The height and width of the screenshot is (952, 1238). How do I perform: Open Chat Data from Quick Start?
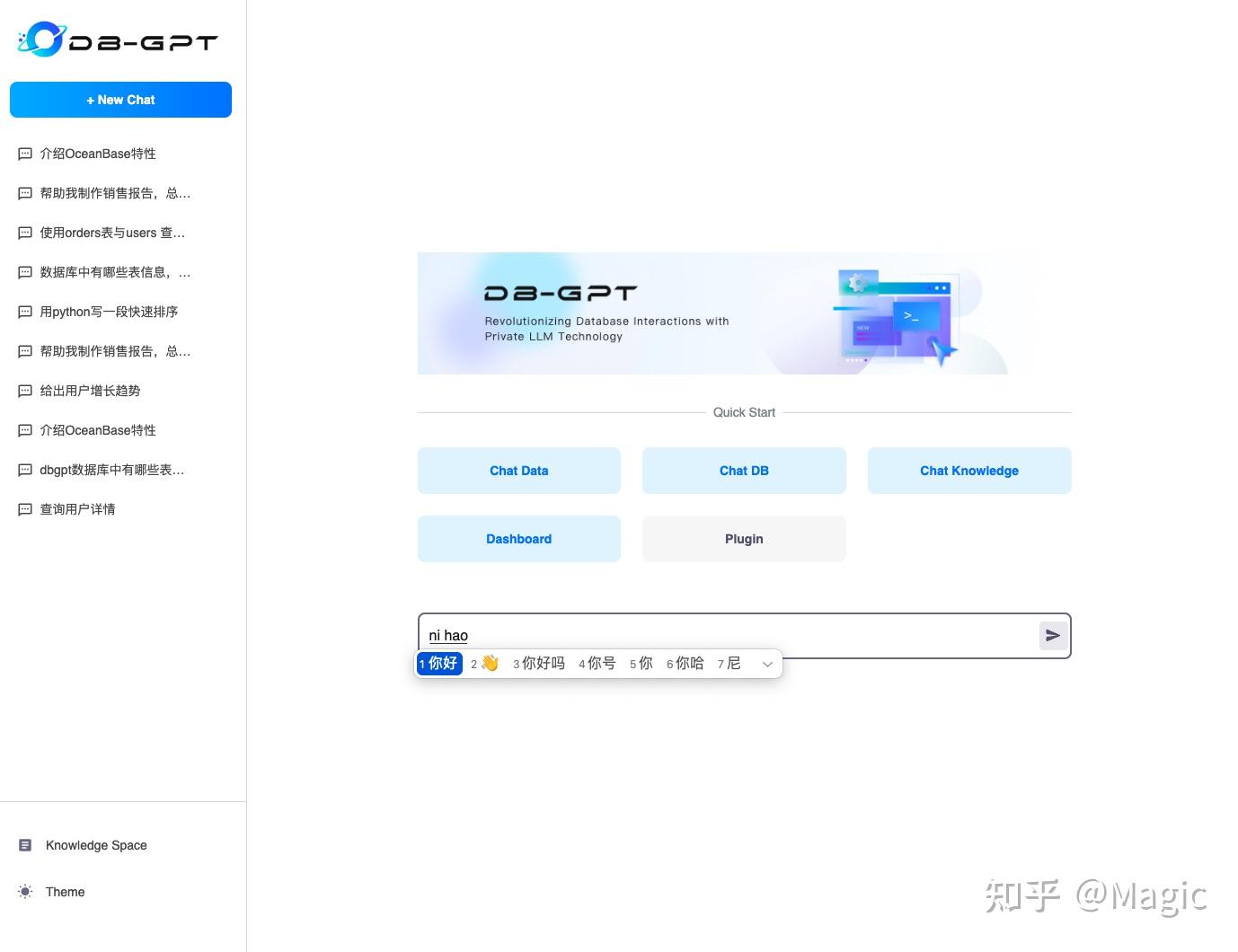518,470
